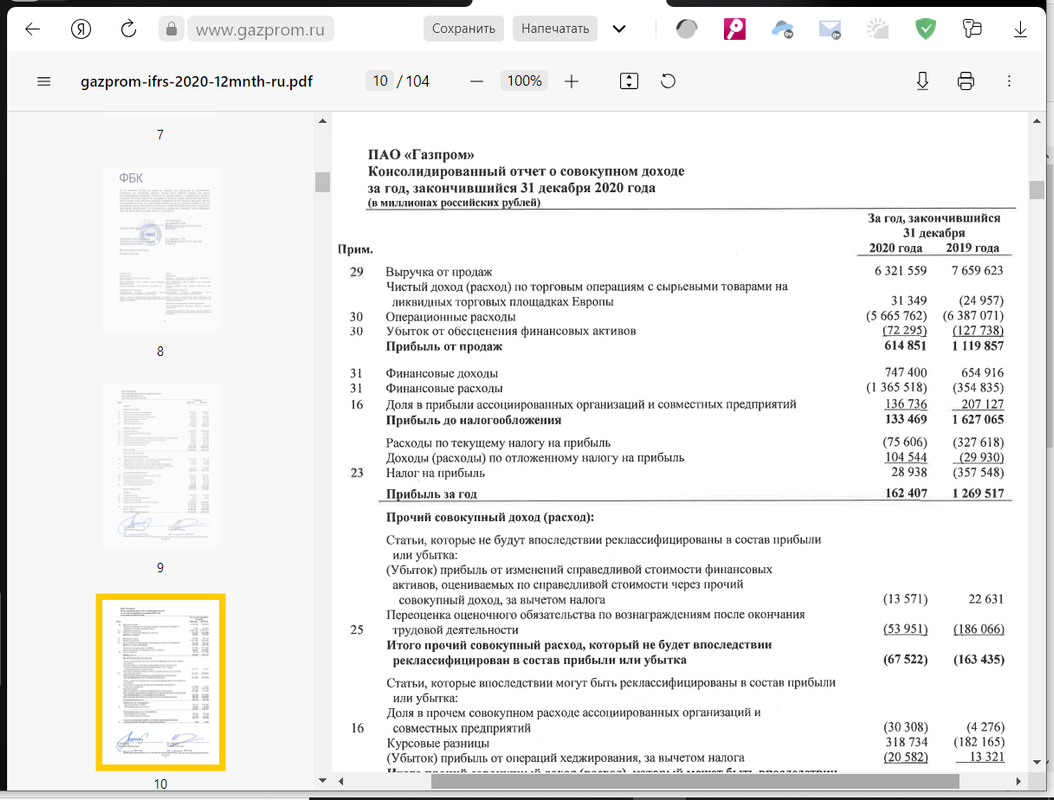Click the text Налог на прибыль

[435, 473]
